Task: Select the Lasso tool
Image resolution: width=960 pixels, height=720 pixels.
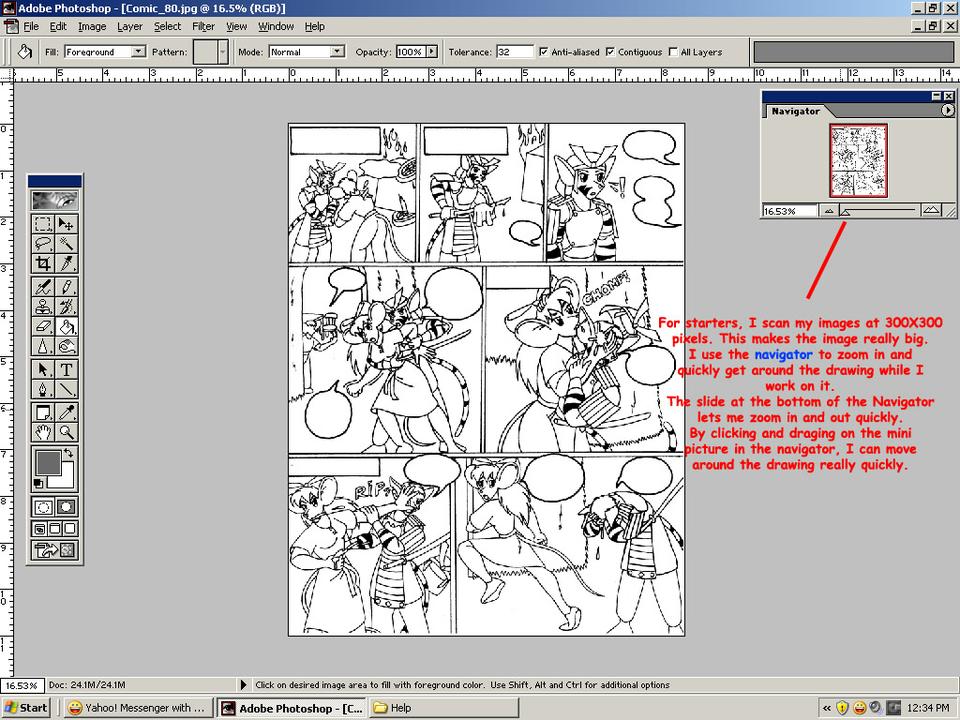Action: 43,244
